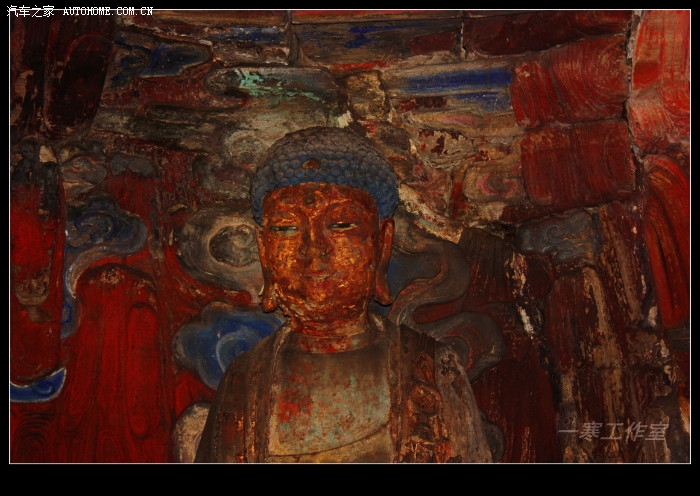The width and height of the screenshot is (700, 496).
Task: Click the blue painted stripe near the top
Action: [455, 80]
